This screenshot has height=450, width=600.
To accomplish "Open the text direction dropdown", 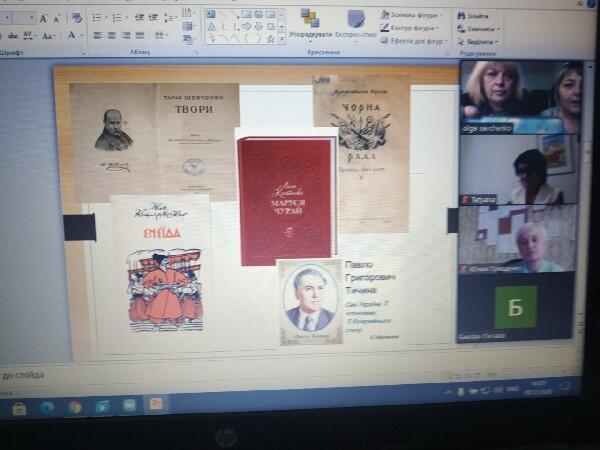I will click(188, 13).
